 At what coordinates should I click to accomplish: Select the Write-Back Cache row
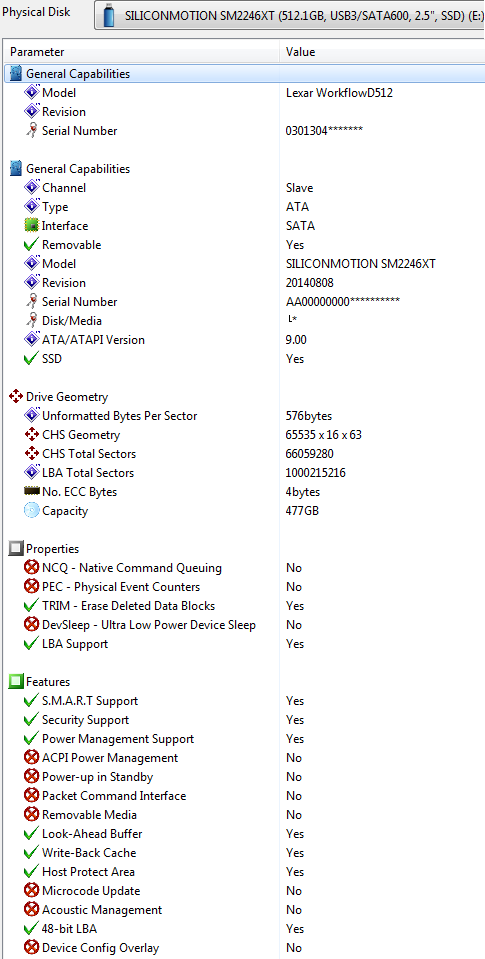[245, 853]
